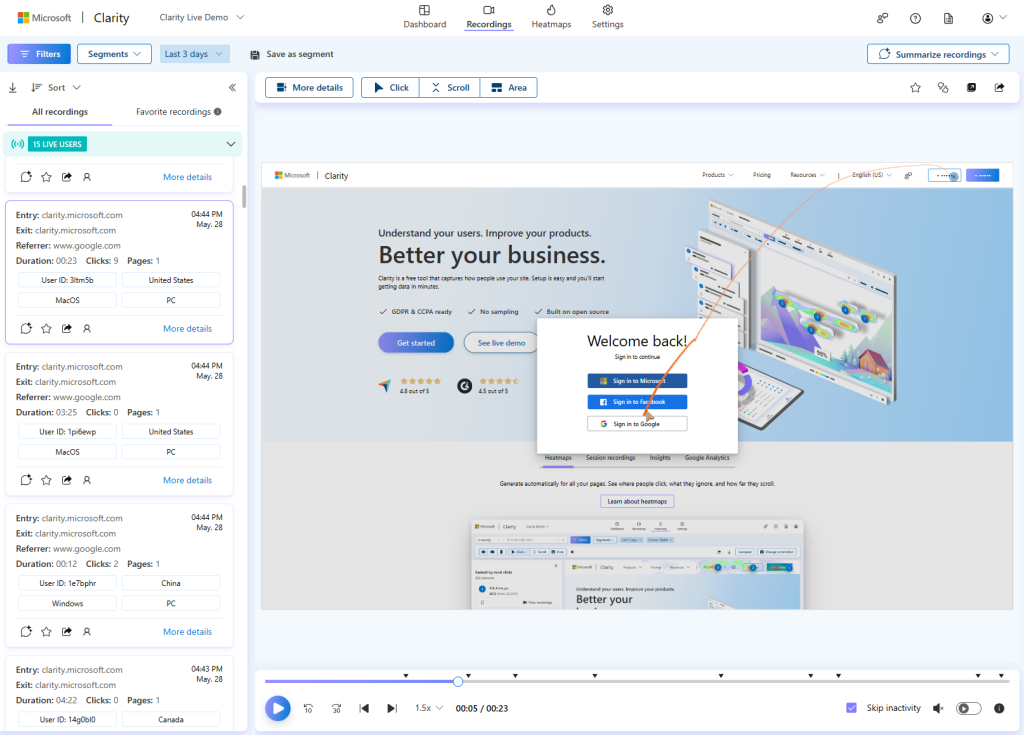This screenshot has width=1024, height=735.
Task: Skip forward 30 seconds in recording
Action: 337,708
